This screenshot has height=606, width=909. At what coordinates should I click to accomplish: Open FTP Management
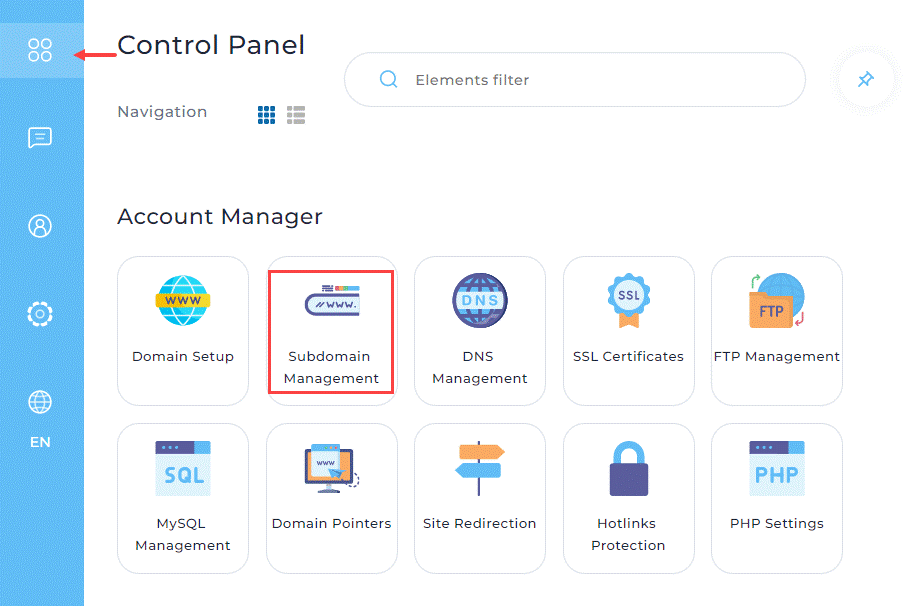pos(776,330)
